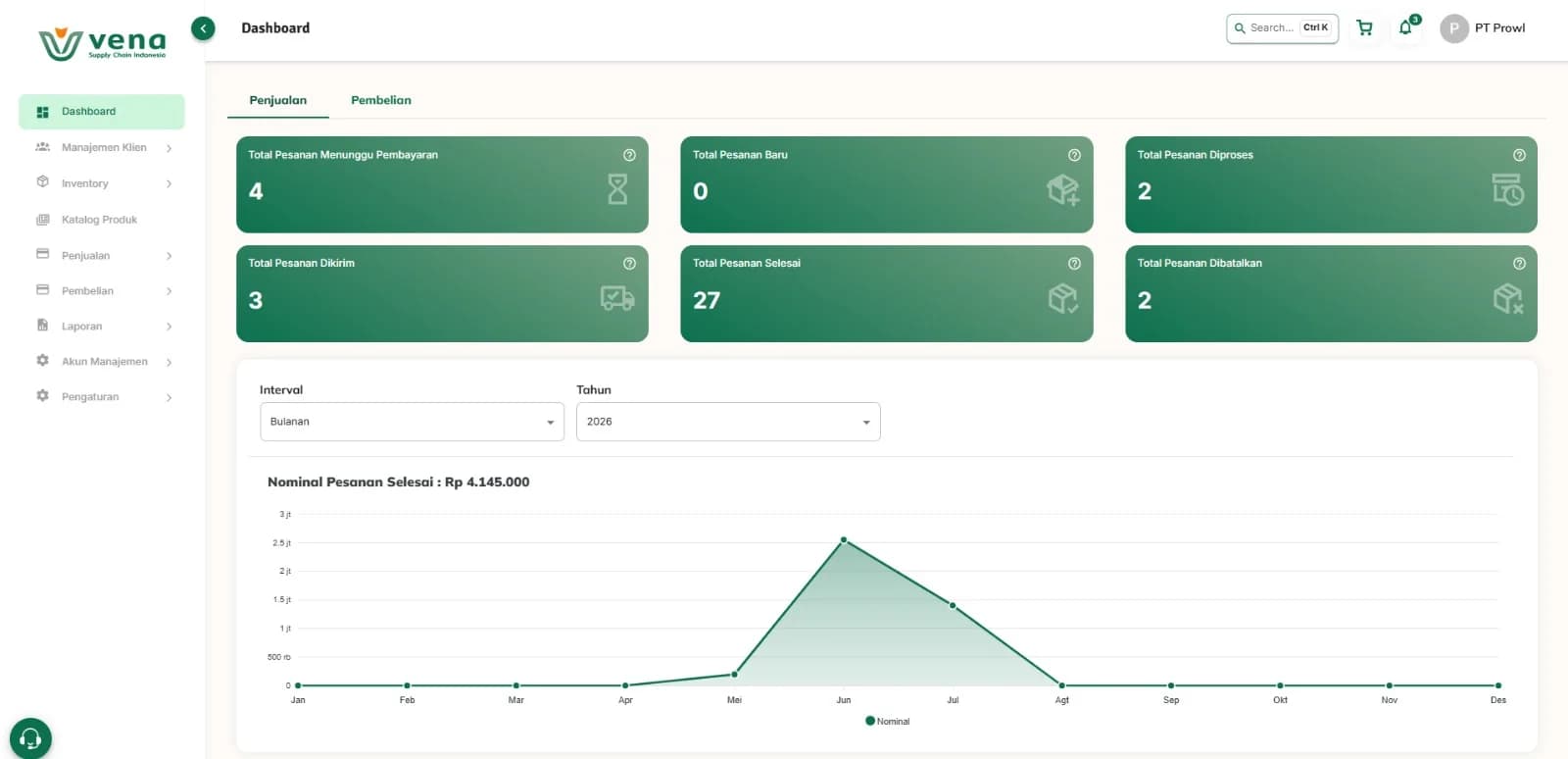
Task: Expand Manajemen Klien in sidebar
Action: [x=102, y=148]
